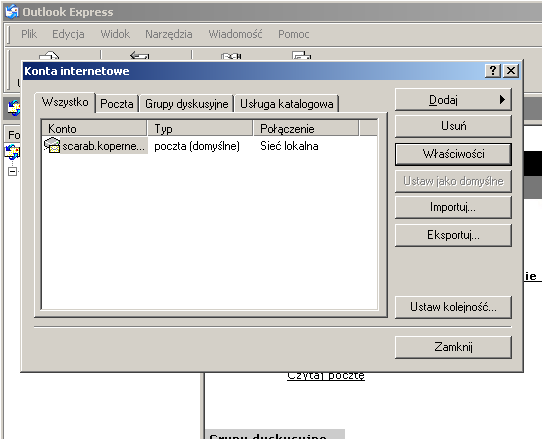Click the poczta (domyślne) type cell
The width and height of the screenshot is (542, 439).
click(197, 146)
